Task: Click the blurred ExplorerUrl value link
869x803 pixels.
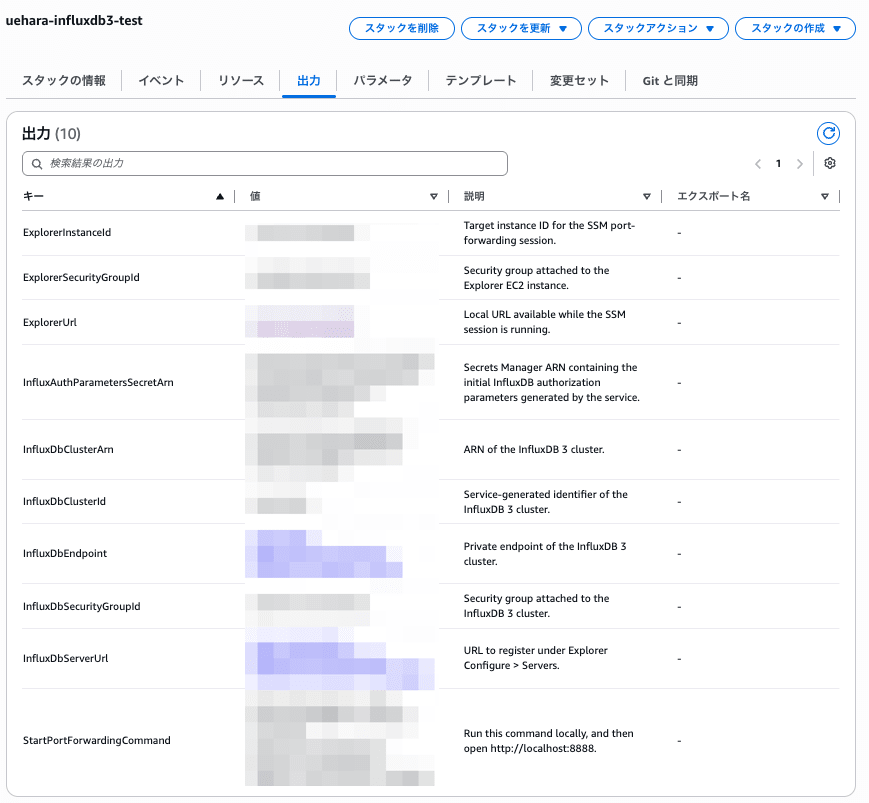Action: (x=299, y=321)
